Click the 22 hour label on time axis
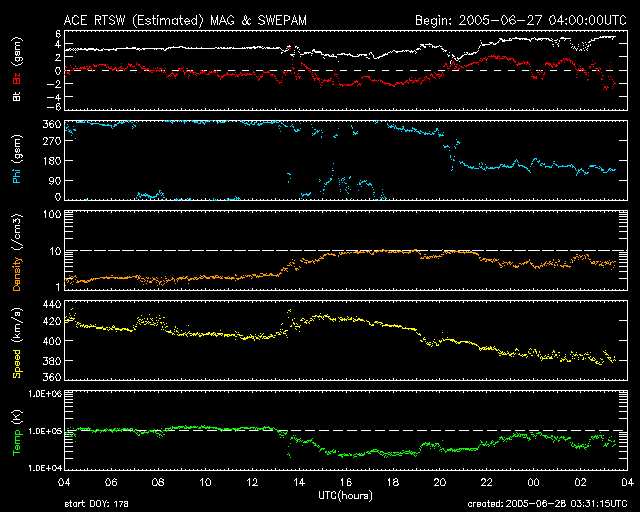The width and height of the screenshot is (640, 512). pyautogui.click(x=487, y=483)
